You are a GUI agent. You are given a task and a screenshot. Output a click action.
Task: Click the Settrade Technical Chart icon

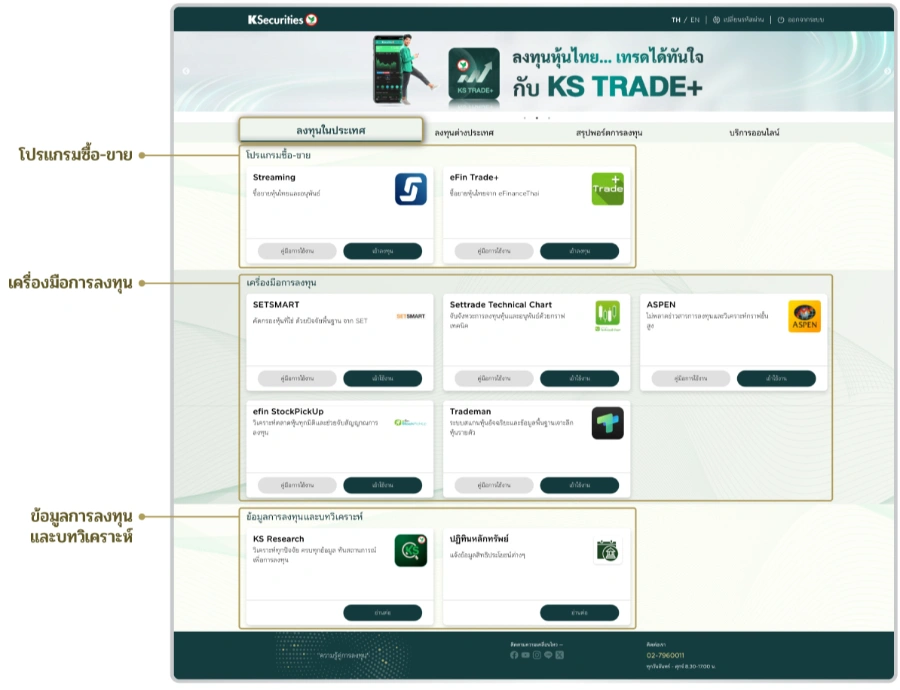pyautogui.click(x=607, y=316)
